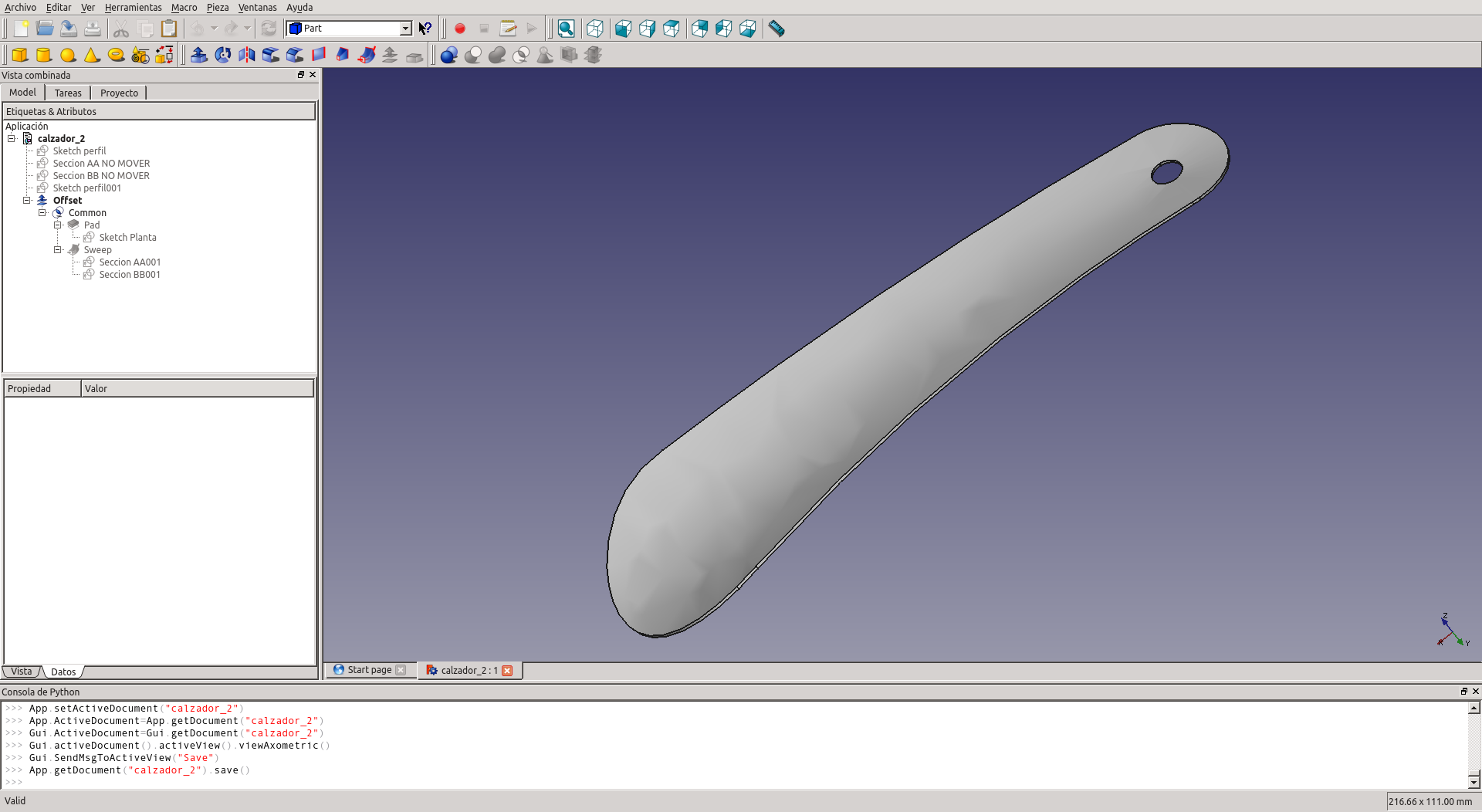
Task: Collapse the calzador_2 document node
Action: point(12,139)
